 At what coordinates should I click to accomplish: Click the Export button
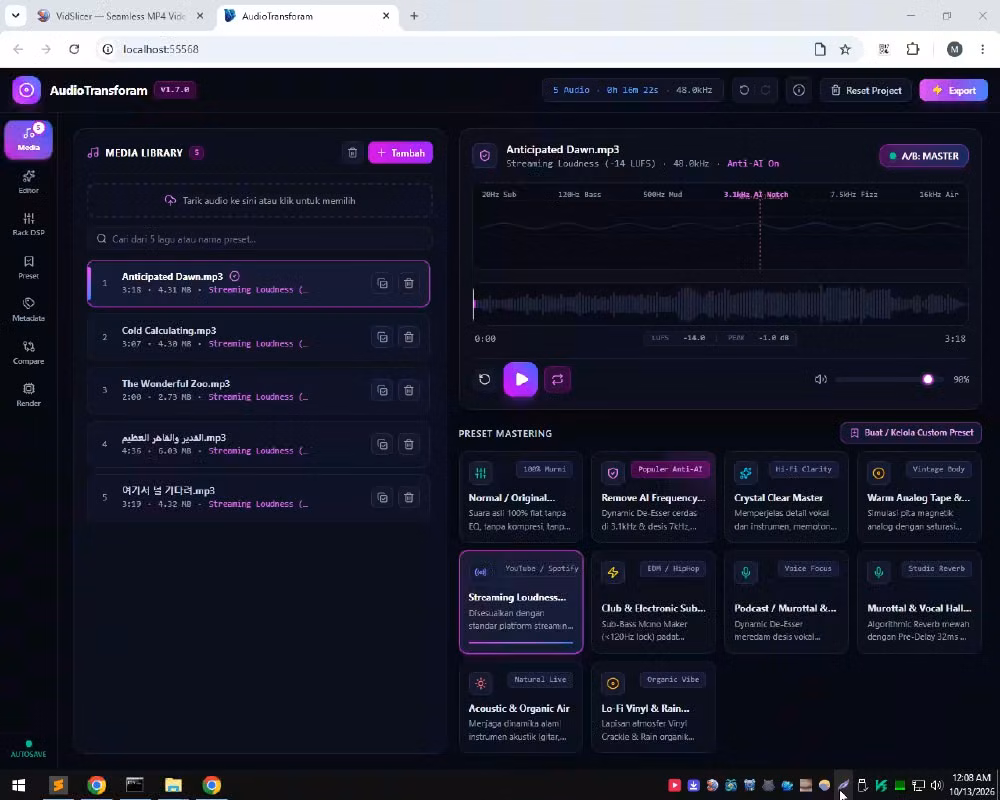(x=953, y=90)
